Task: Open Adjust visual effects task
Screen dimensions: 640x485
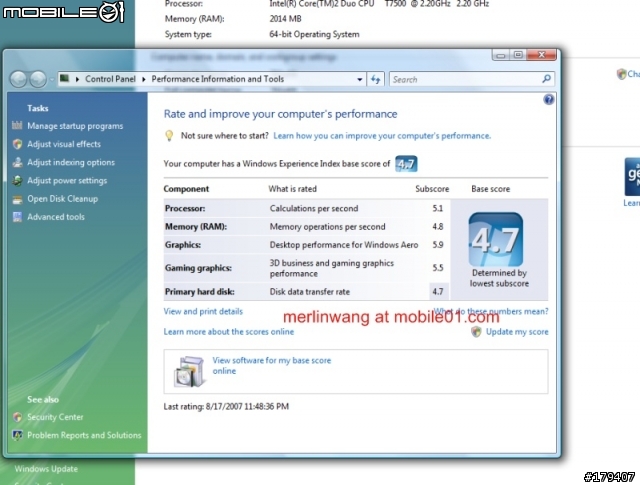Action: point(64,144)
